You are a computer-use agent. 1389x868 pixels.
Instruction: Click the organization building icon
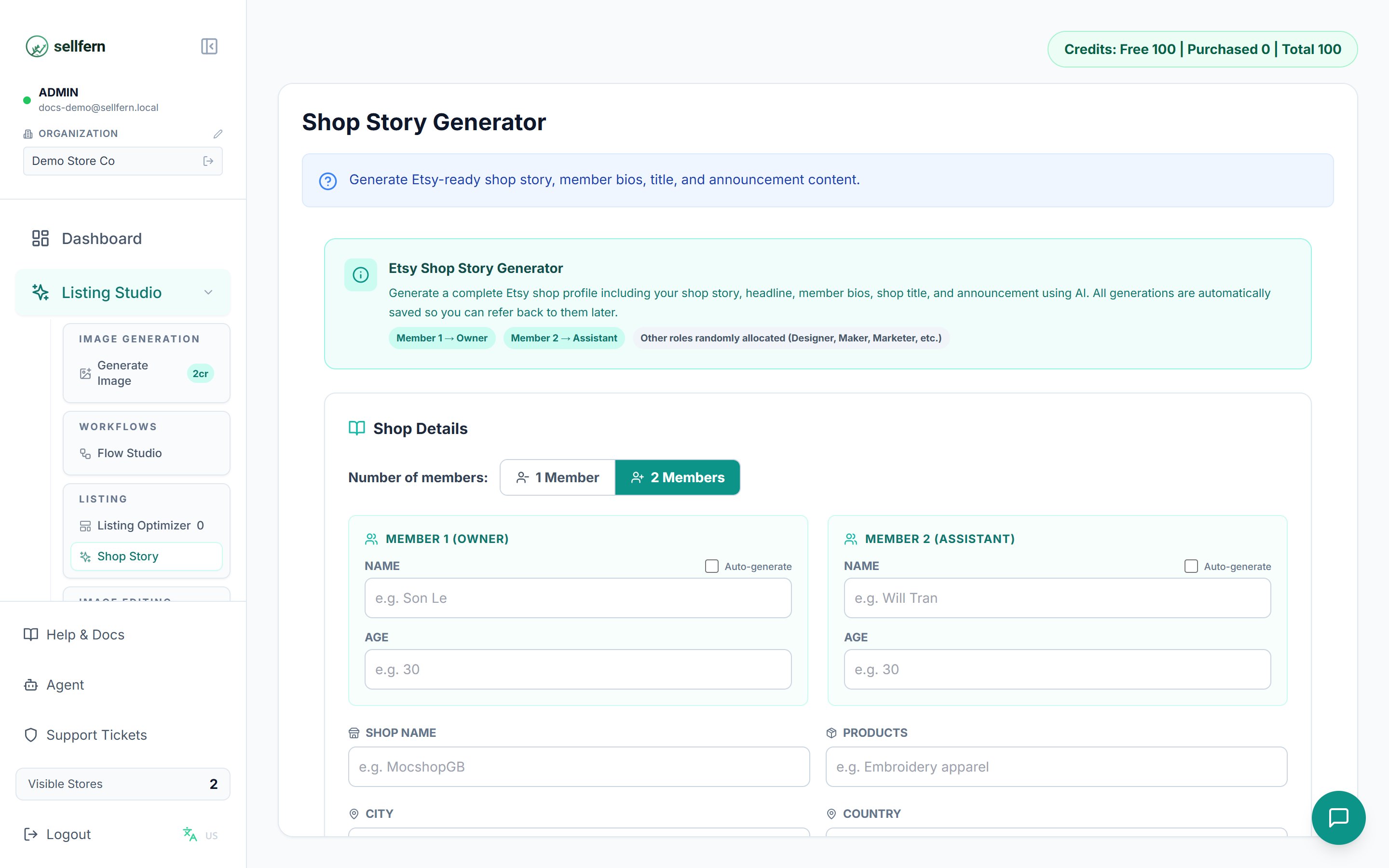[27, 134]
